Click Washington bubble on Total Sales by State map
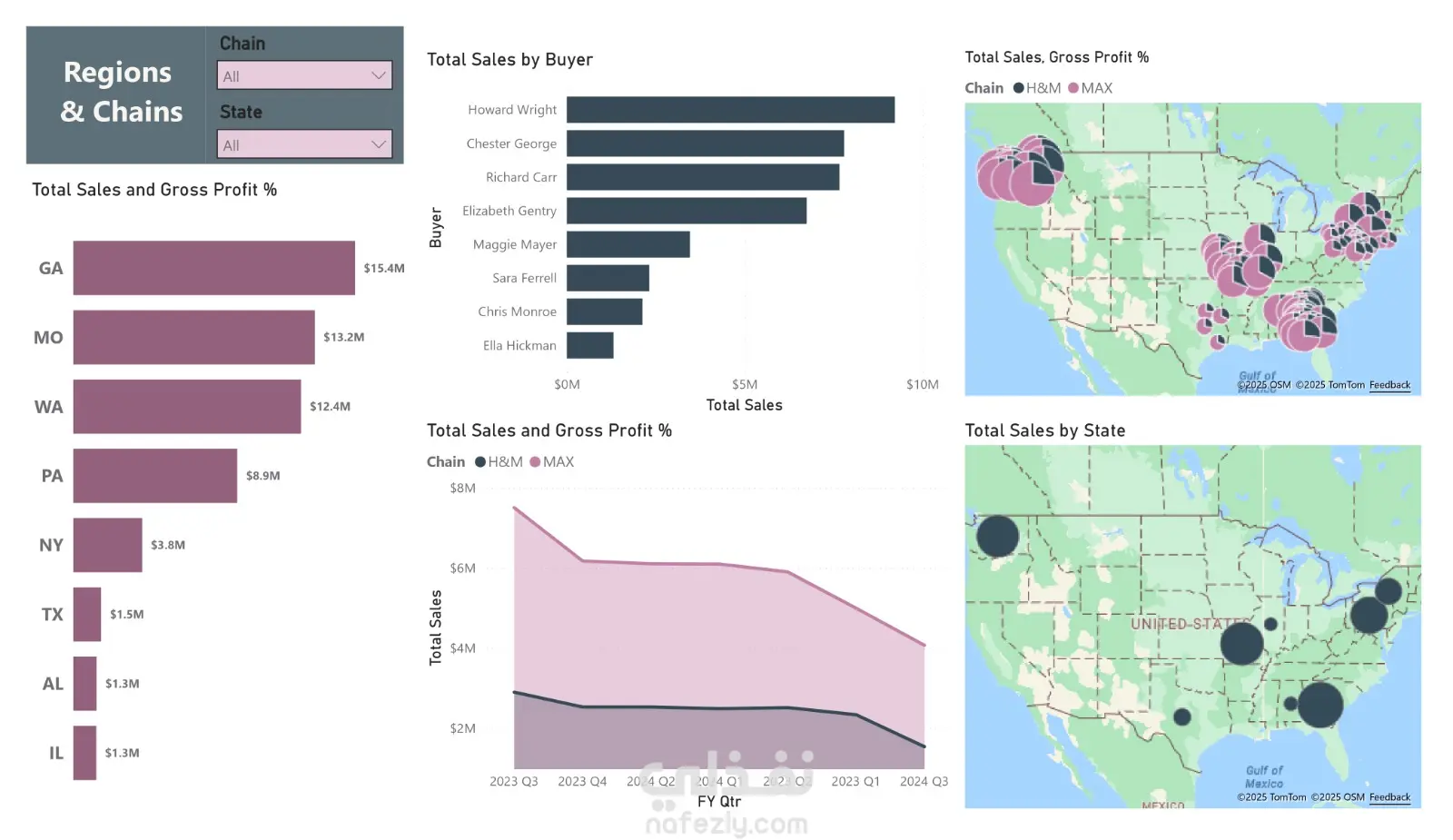This screenshot has height=840, width=1453. (x=997, y=536)
